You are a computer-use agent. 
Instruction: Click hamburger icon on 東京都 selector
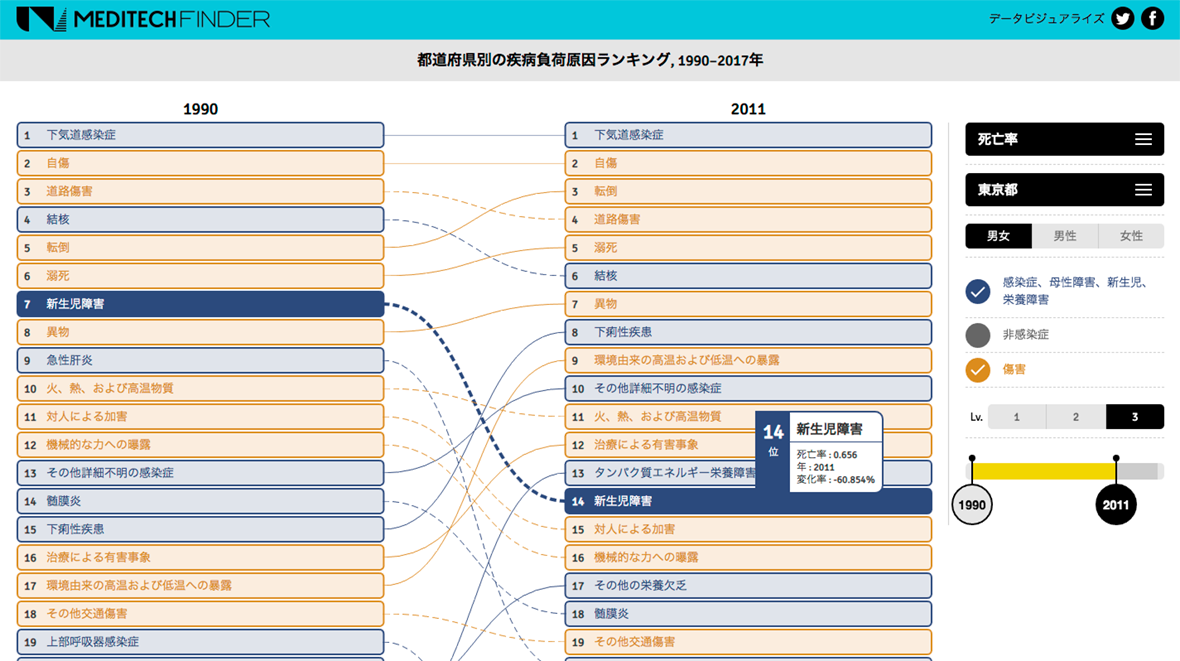1143,190
